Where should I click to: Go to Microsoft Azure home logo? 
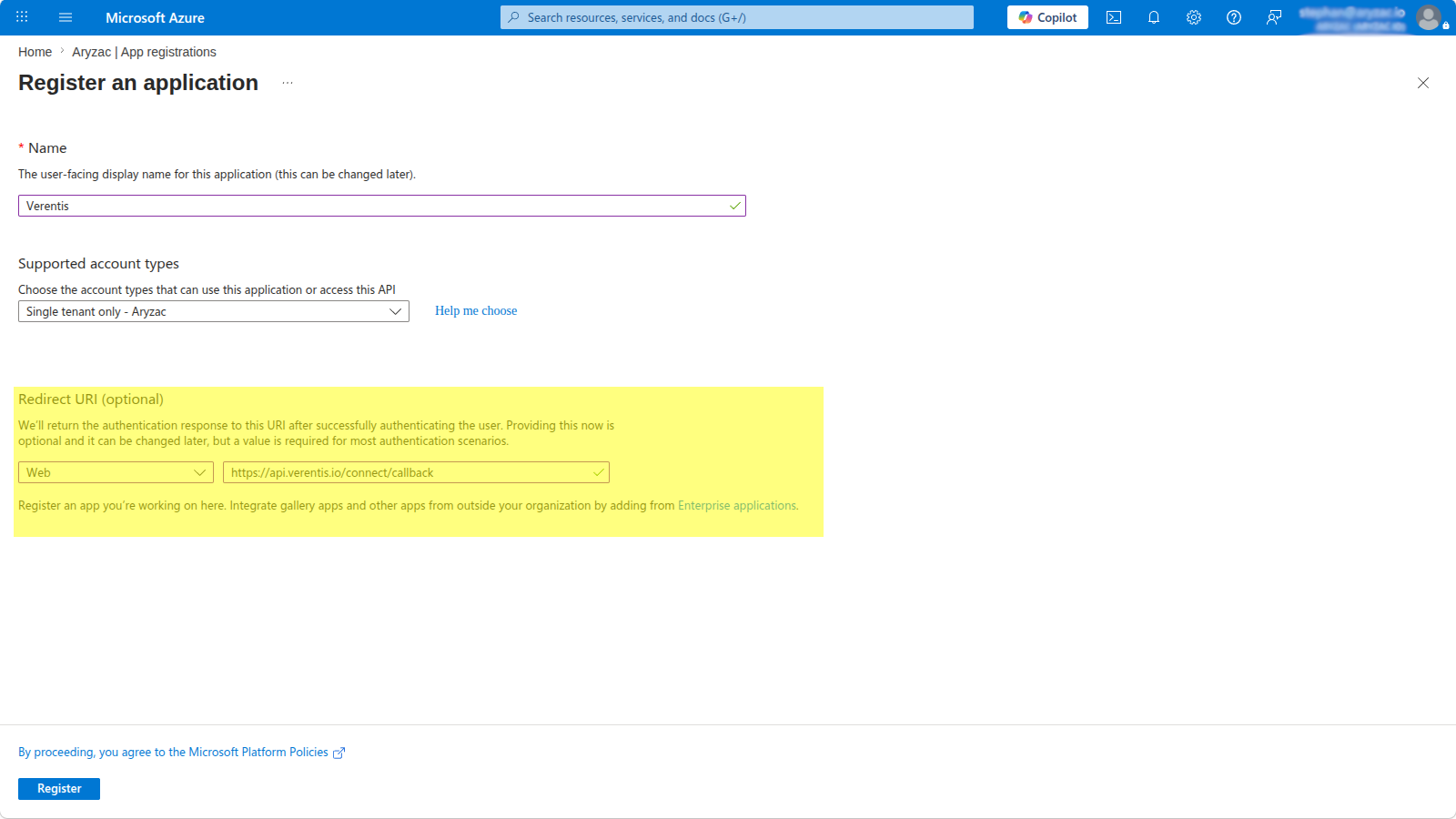[155, 17]
